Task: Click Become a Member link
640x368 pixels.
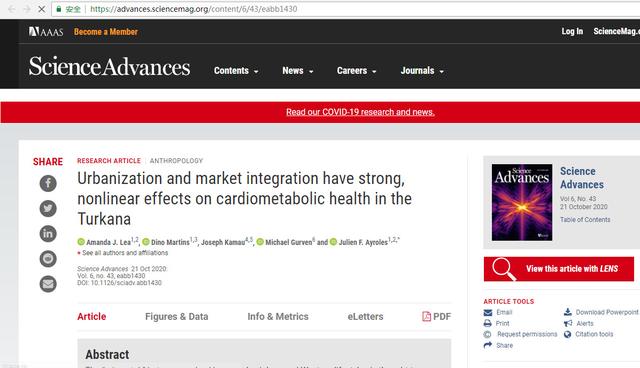Action: click(x=106, y=32)
